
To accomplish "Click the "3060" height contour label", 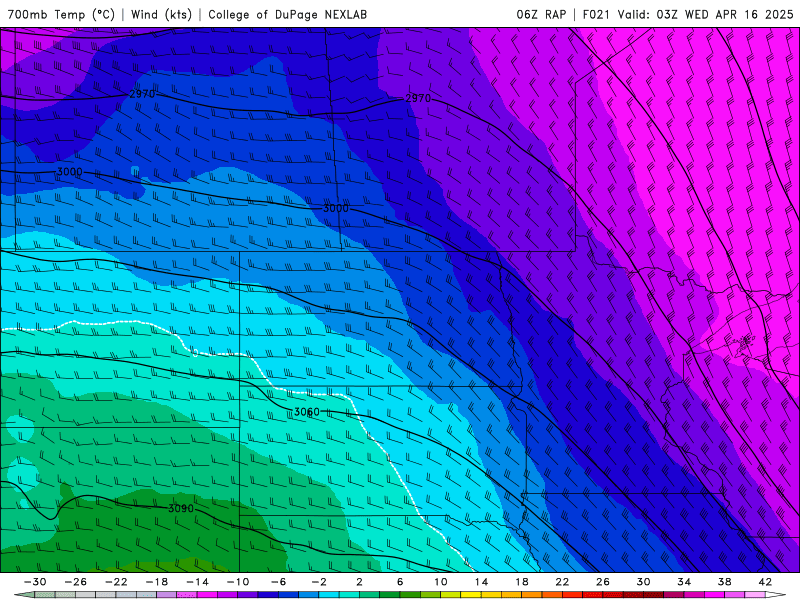I will (x=307, y=412).
